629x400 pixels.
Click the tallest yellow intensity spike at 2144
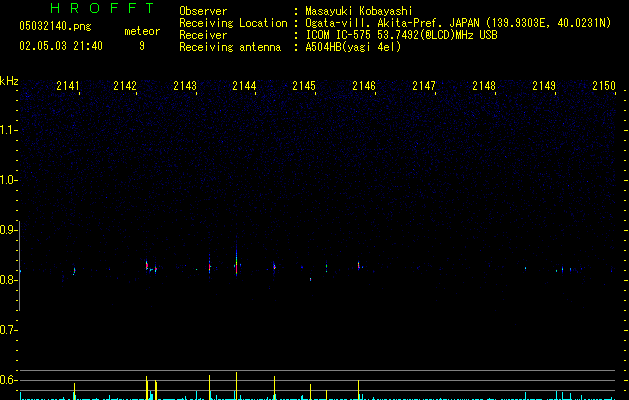tap(236, 386)
